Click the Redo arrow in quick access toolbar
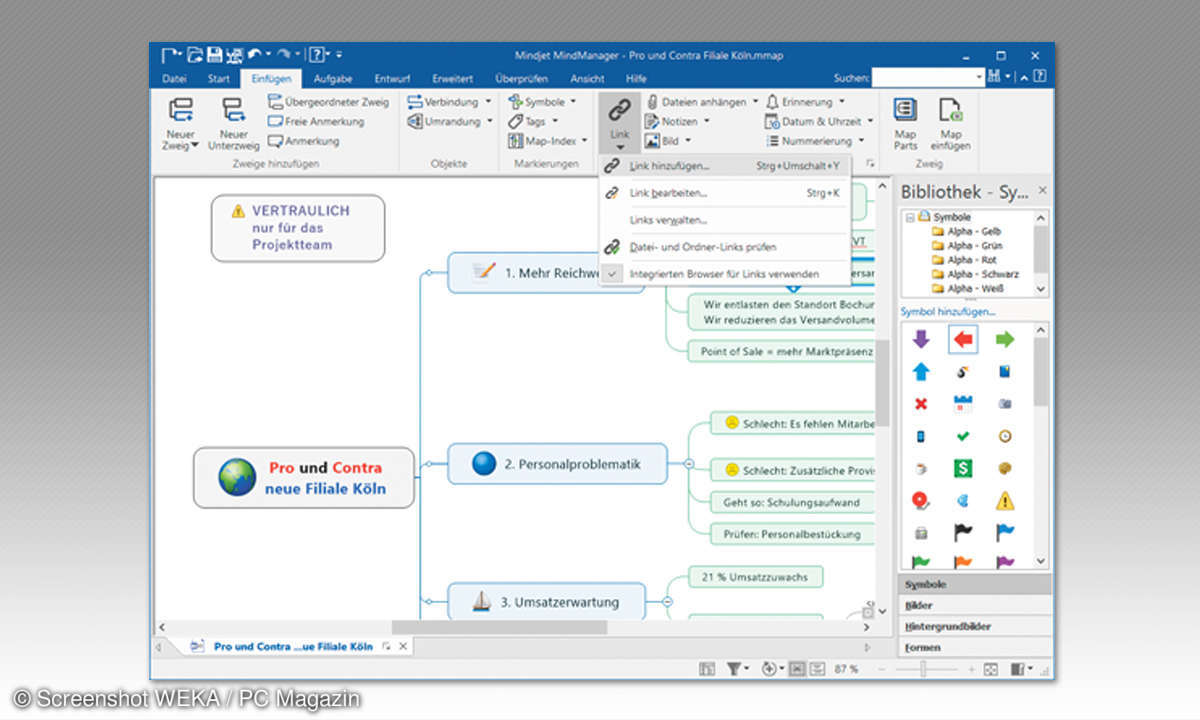Image resolution: width=1200 pixels, height=720 pixels. [x=282, y=55]
